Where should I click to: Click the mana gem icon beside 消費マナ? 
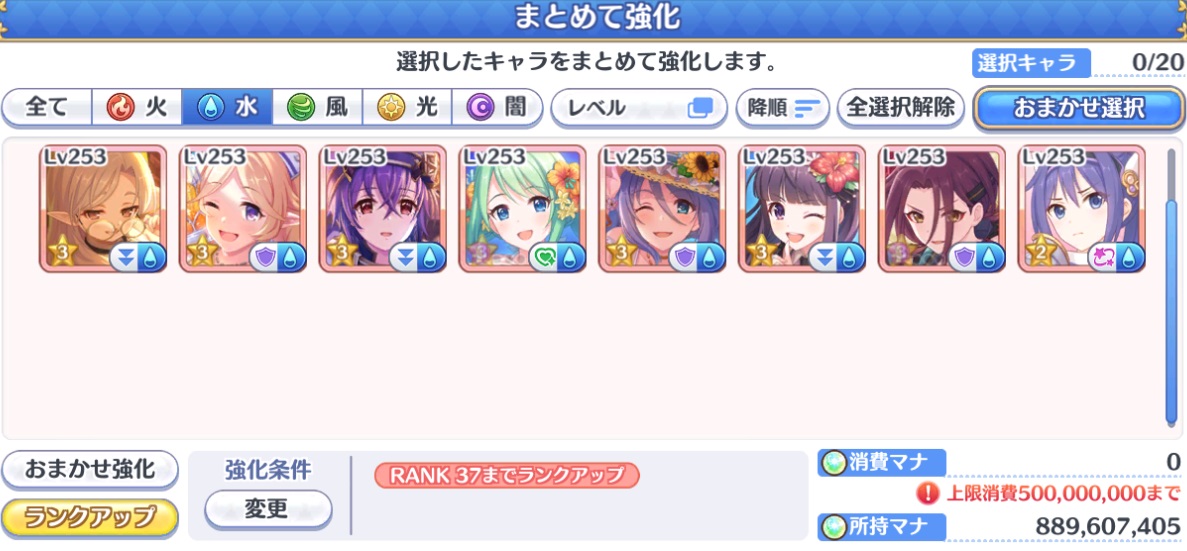click(x=833, y=462)
